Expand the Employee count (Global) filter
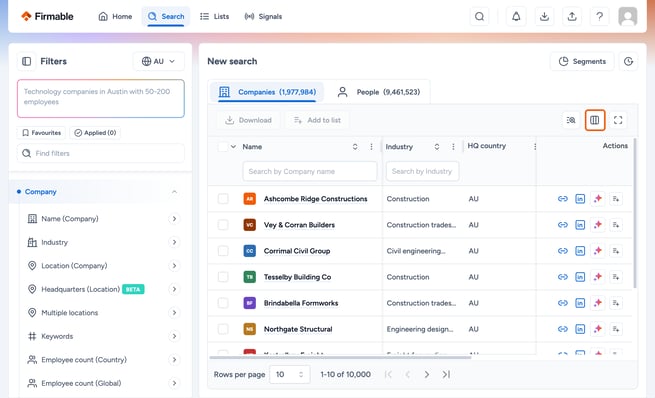Image resolution: width=655 pixels, height=398 pixels. coord(174,383)
